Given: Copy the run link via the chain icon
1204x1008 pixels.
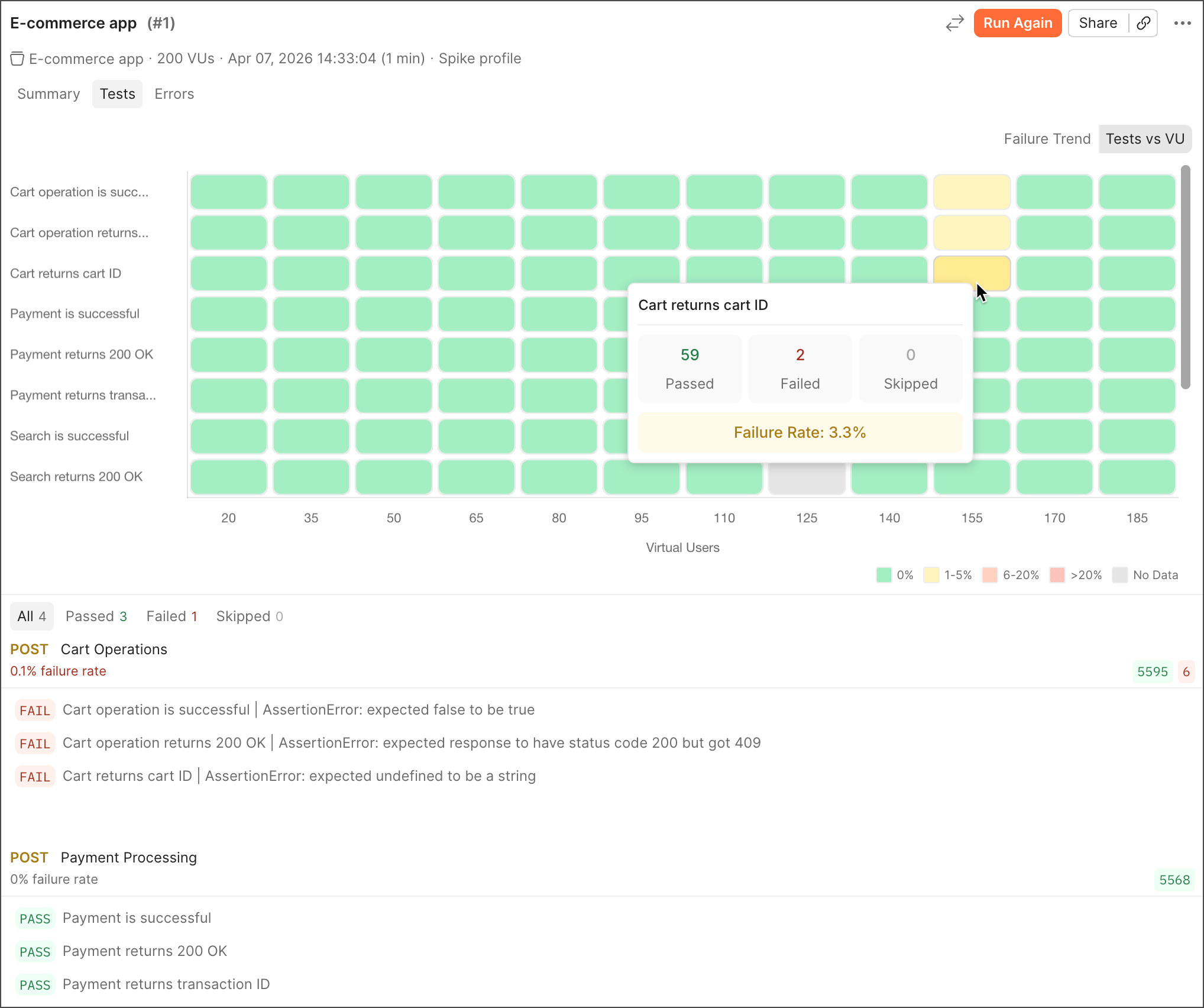Looking at the screenshot, I should pyautogui.click(x=1144, y=23).
